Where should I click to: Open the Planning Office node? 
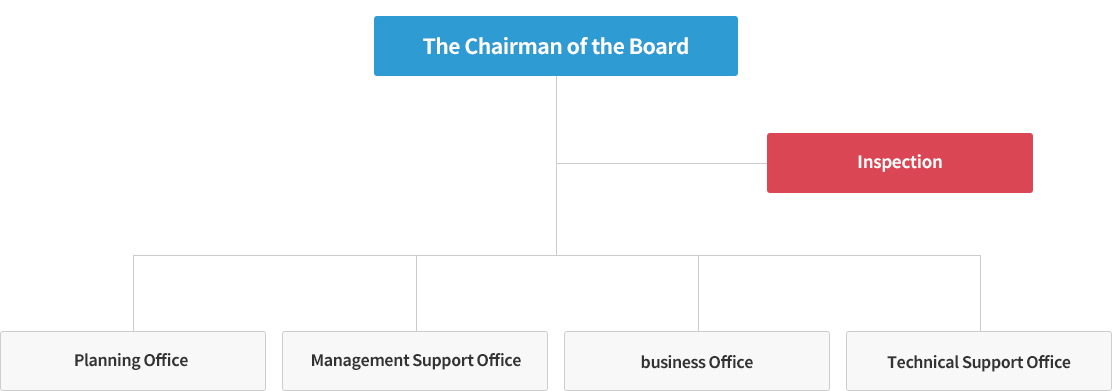point(133,360)
